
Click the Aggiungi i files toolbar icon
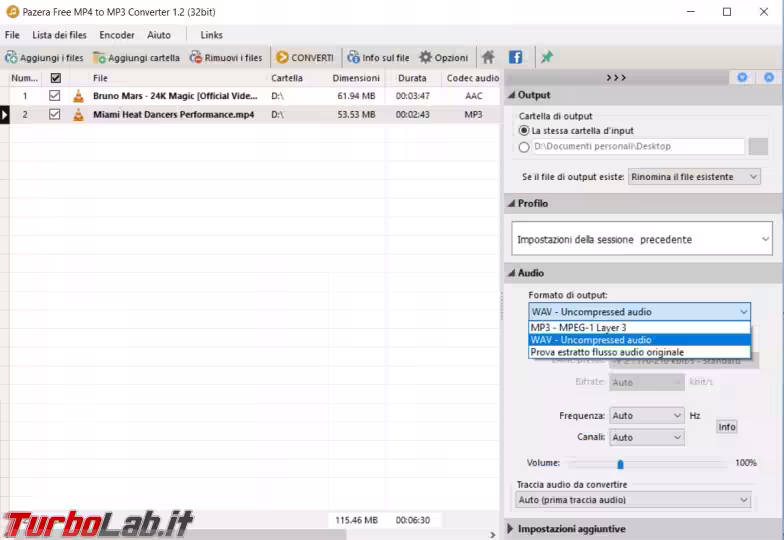11,58
